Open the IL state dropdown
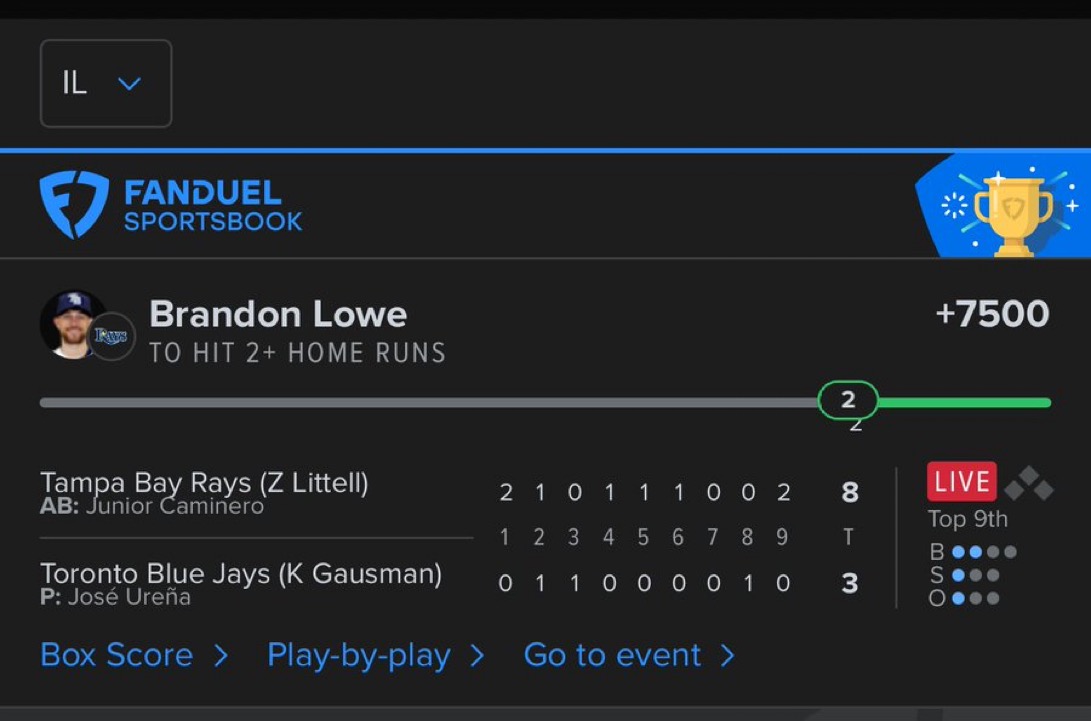Screen dimensions: 1091x721 coord(106,84)
